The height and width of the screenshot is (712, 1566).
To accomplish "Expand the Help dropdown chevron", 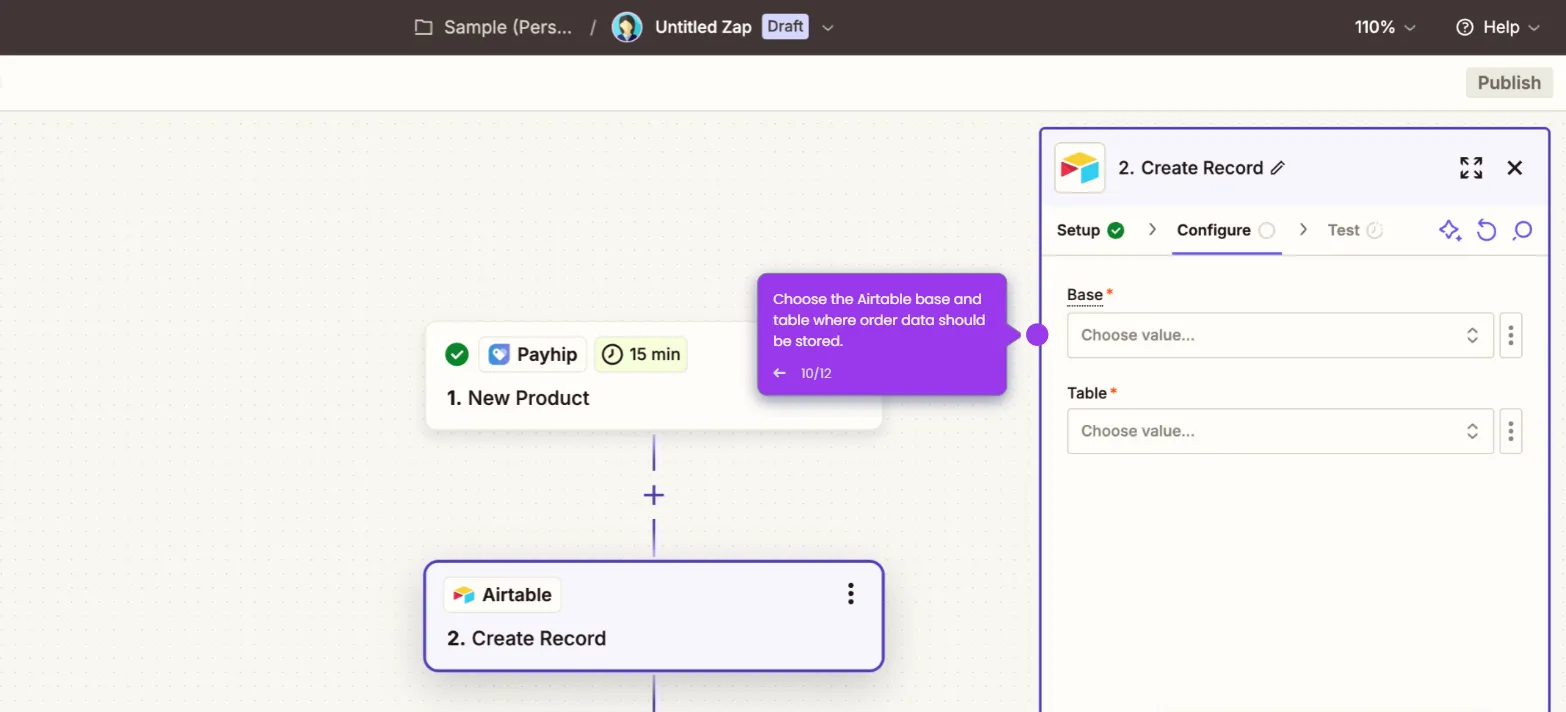I will (x=1534, y=28).
